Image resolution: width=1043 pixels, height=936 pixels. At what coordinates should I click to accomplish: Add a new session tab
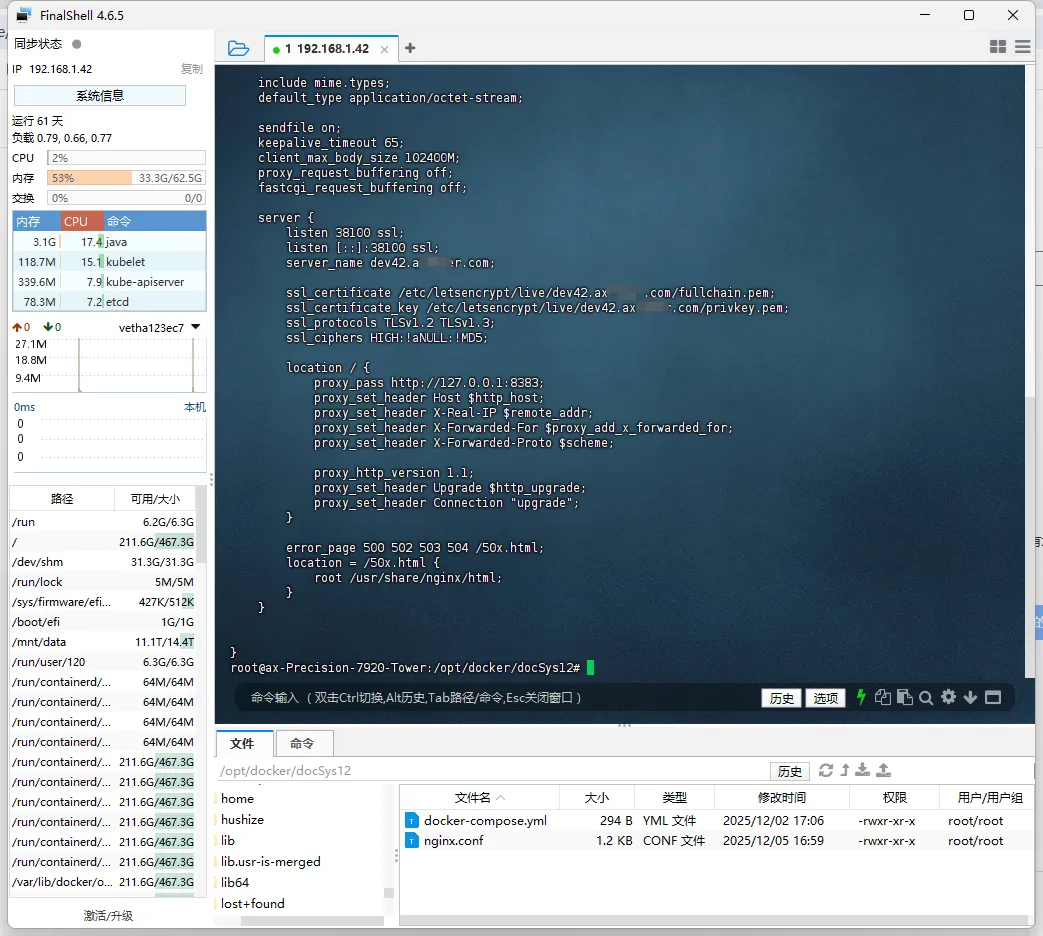[x=410, y=48]
